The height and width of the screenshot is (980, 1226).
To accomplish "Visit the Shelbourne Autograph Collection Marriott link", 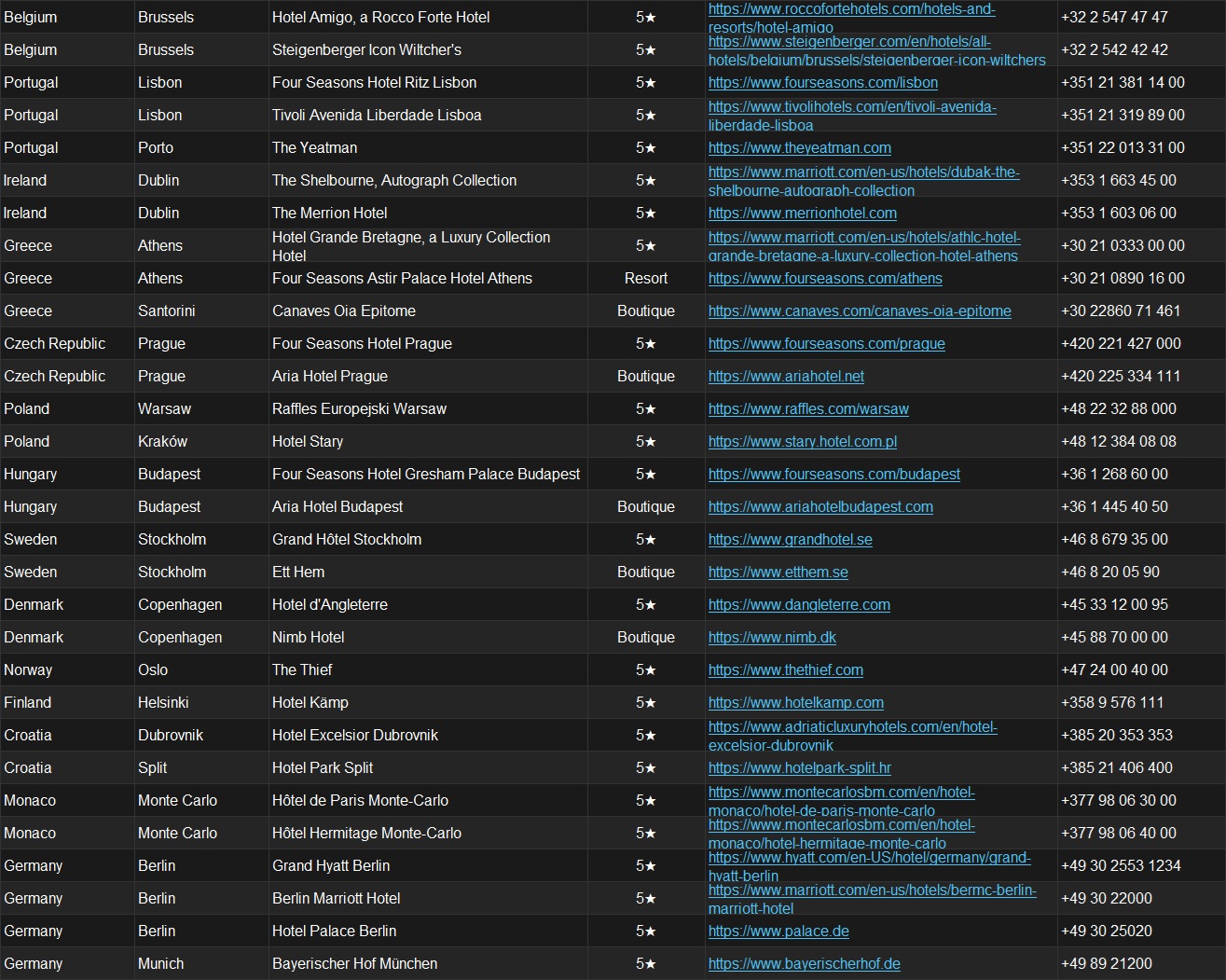I will (864, 181).
